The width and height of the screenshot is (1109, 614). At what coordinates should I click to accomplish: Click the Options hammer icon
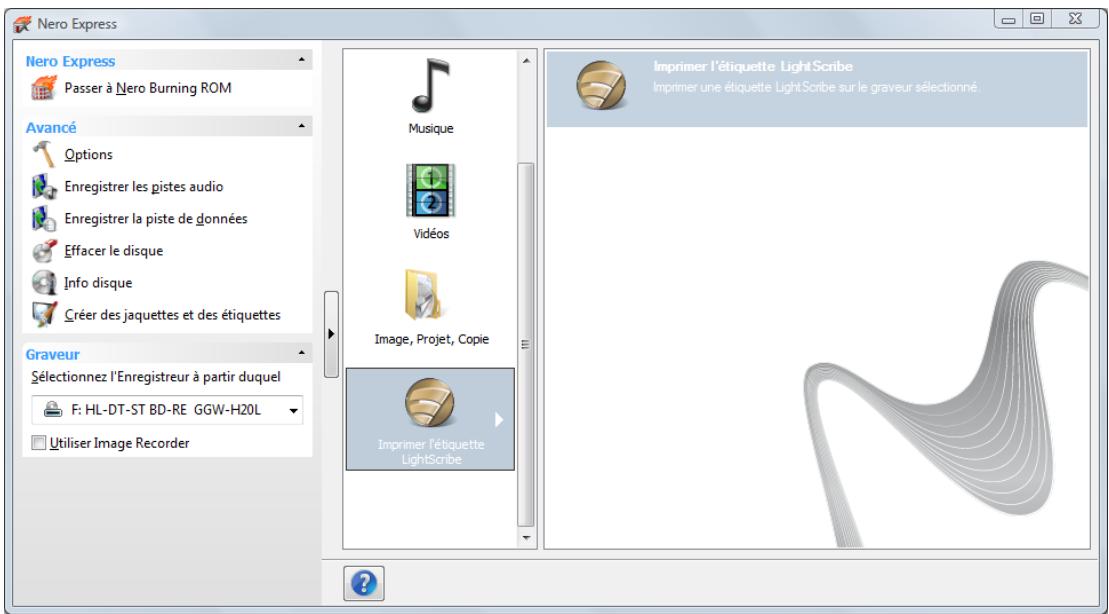(x=43, y=154)
